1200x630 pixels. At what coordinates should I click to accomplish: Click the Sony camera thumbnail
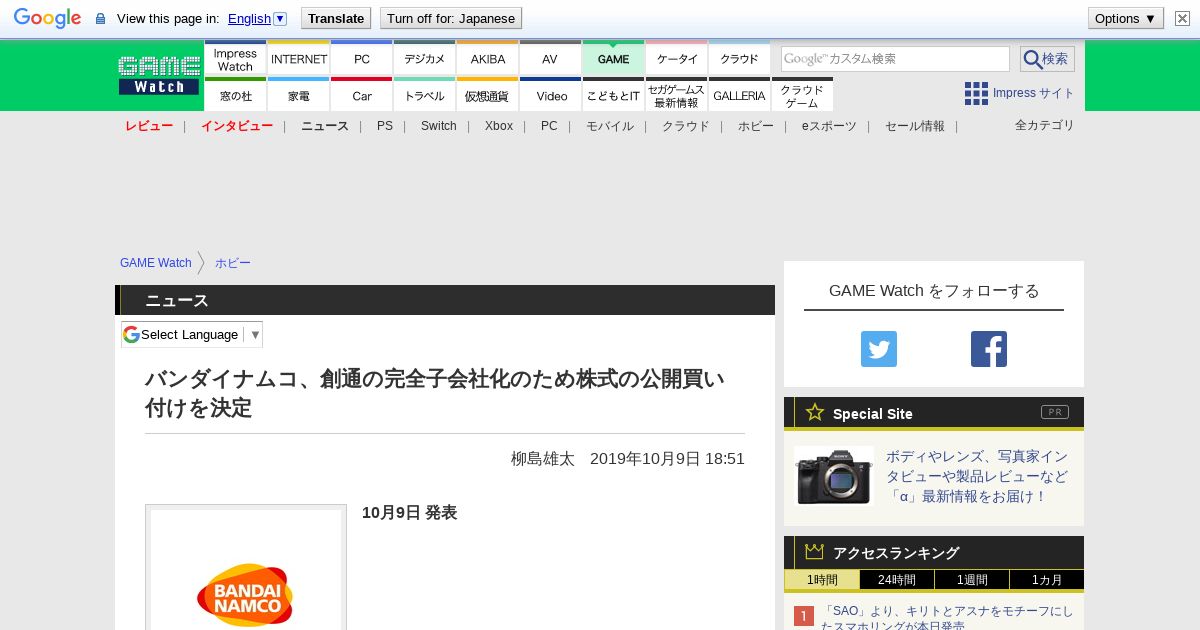834,476
